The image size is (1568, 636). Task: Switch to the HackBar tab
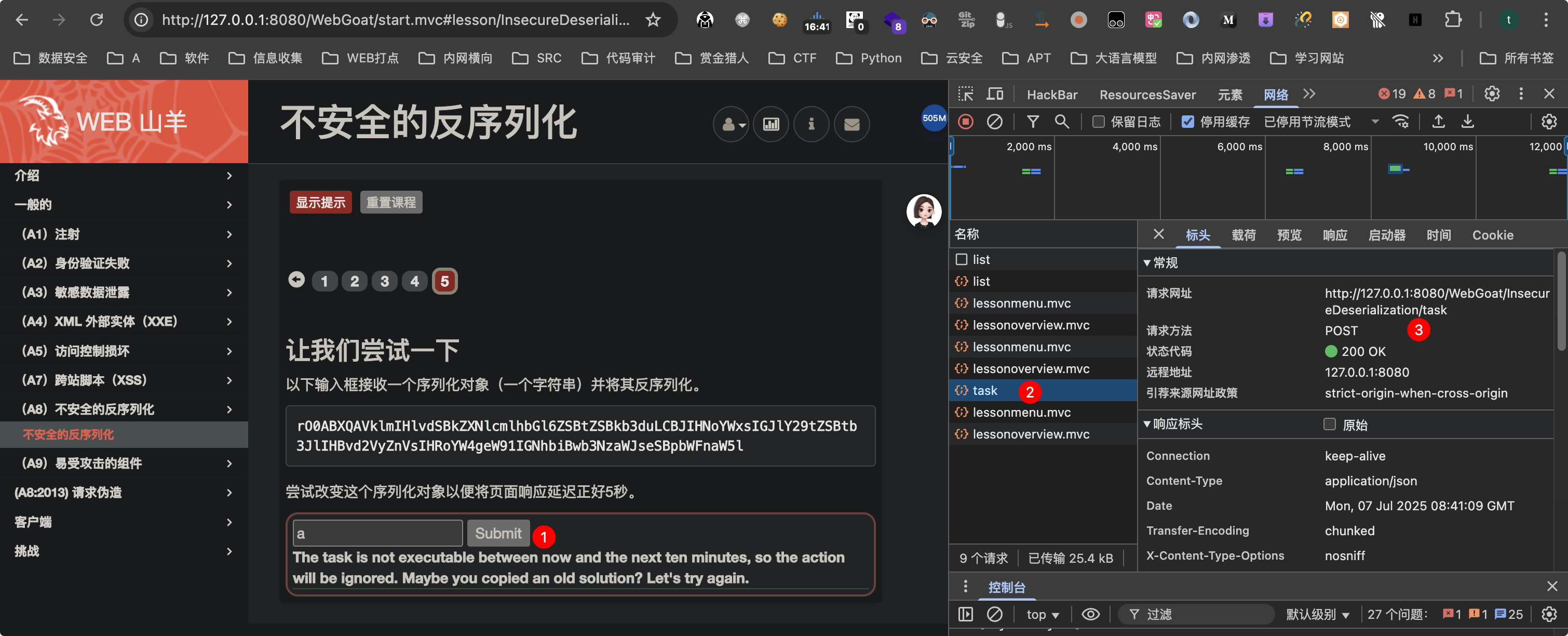tap(1052, 95)
